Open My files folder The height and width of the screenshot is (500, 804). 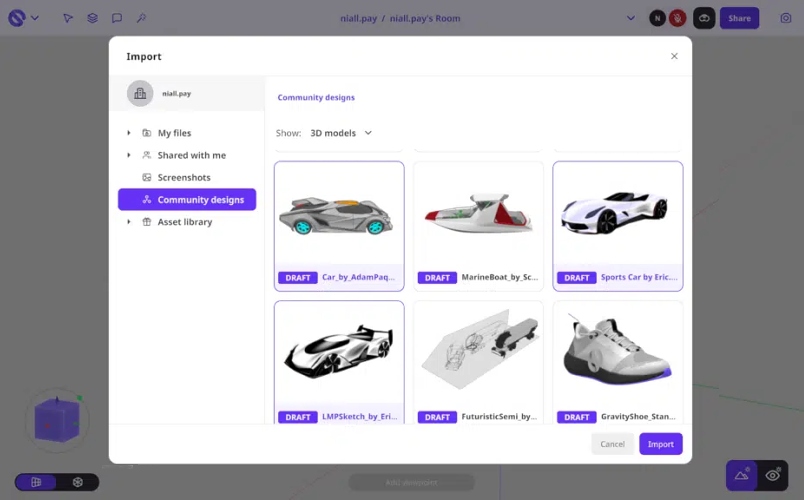[x=174, y=133]
